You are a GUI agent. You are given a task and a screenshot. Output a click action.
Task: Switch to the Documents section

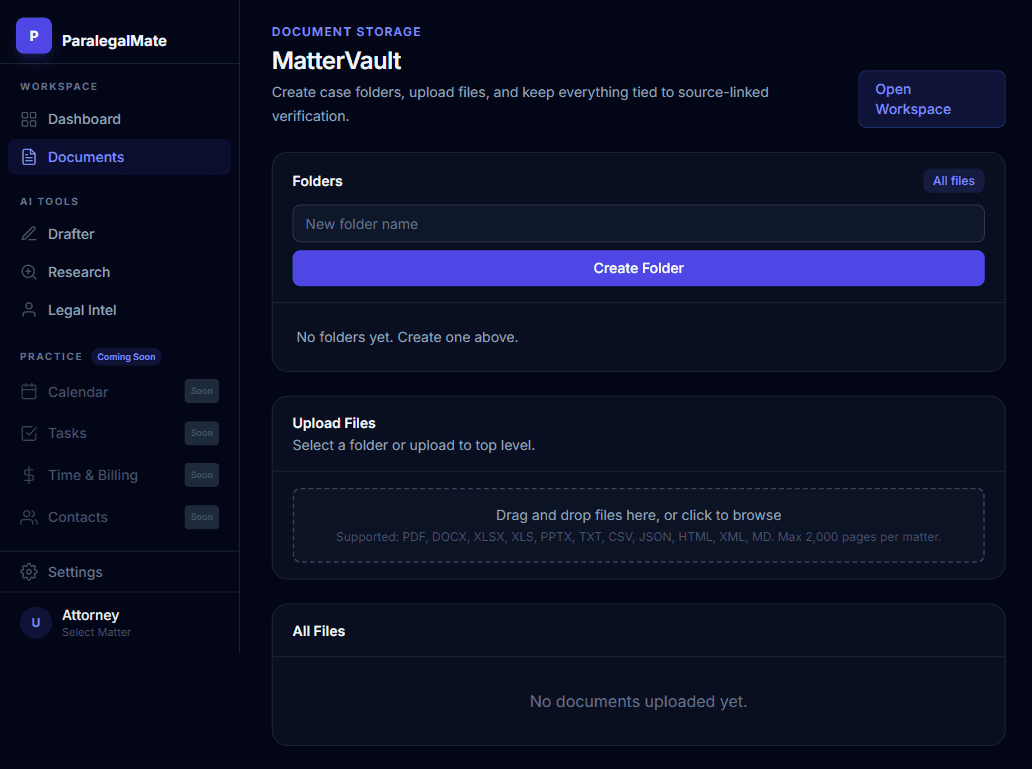pyautogui.click(x=88, y=156)
